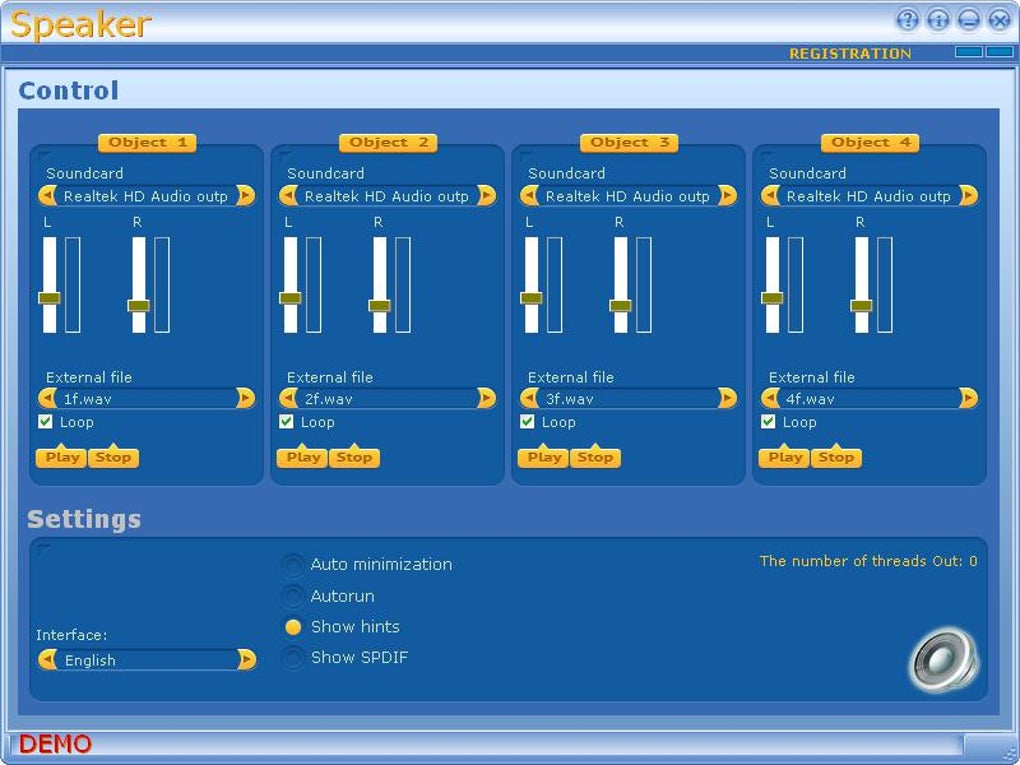Play Object 2 sound
1020x765 pixels.
[302, 457]
